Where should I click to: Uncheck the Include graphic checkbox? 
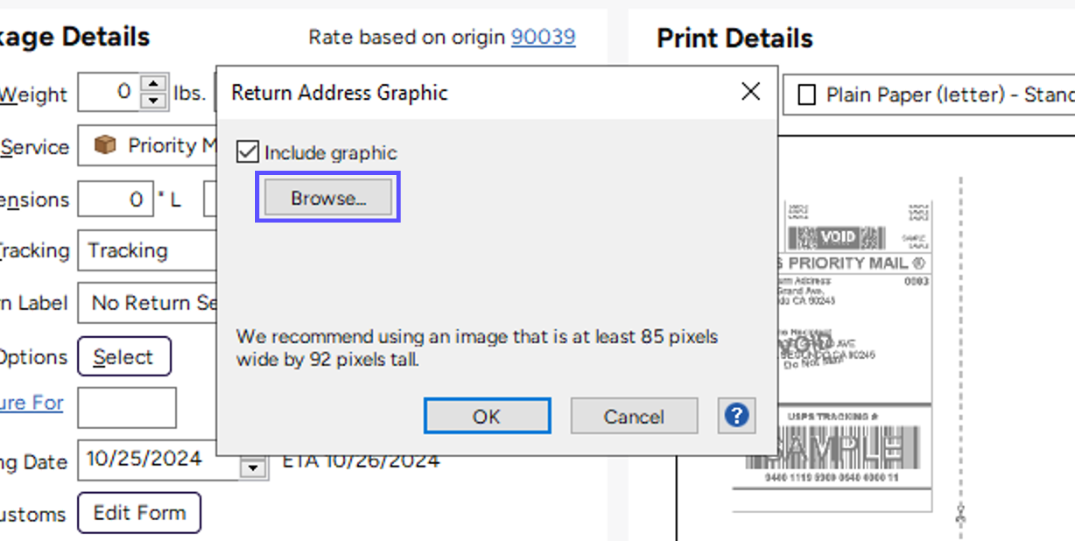tap(247, 152)
